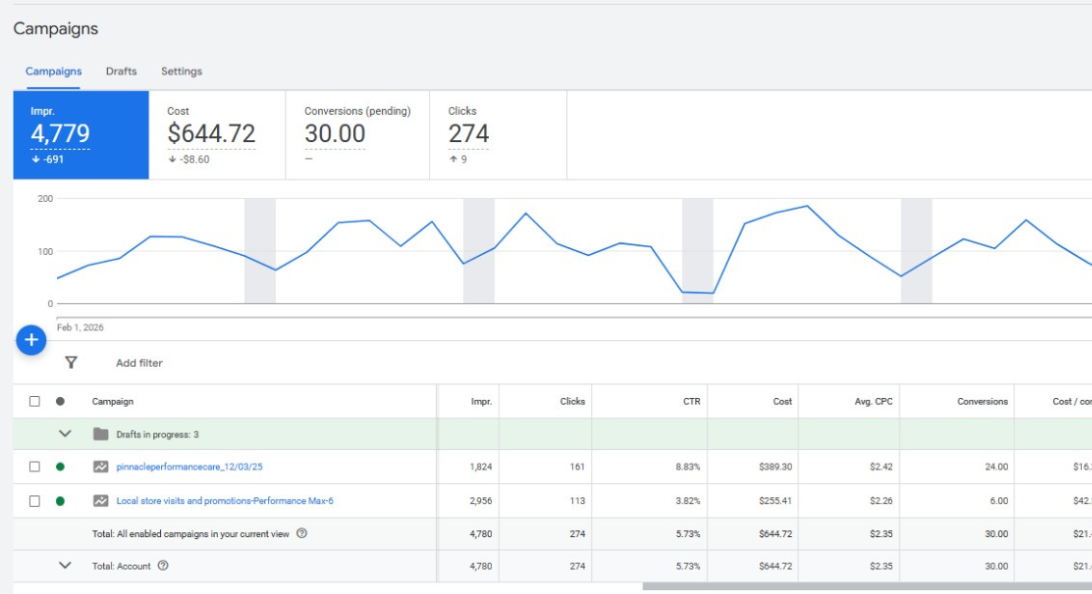
Task: Switch to the Drafts tab
Action: [x=120, y=71]
